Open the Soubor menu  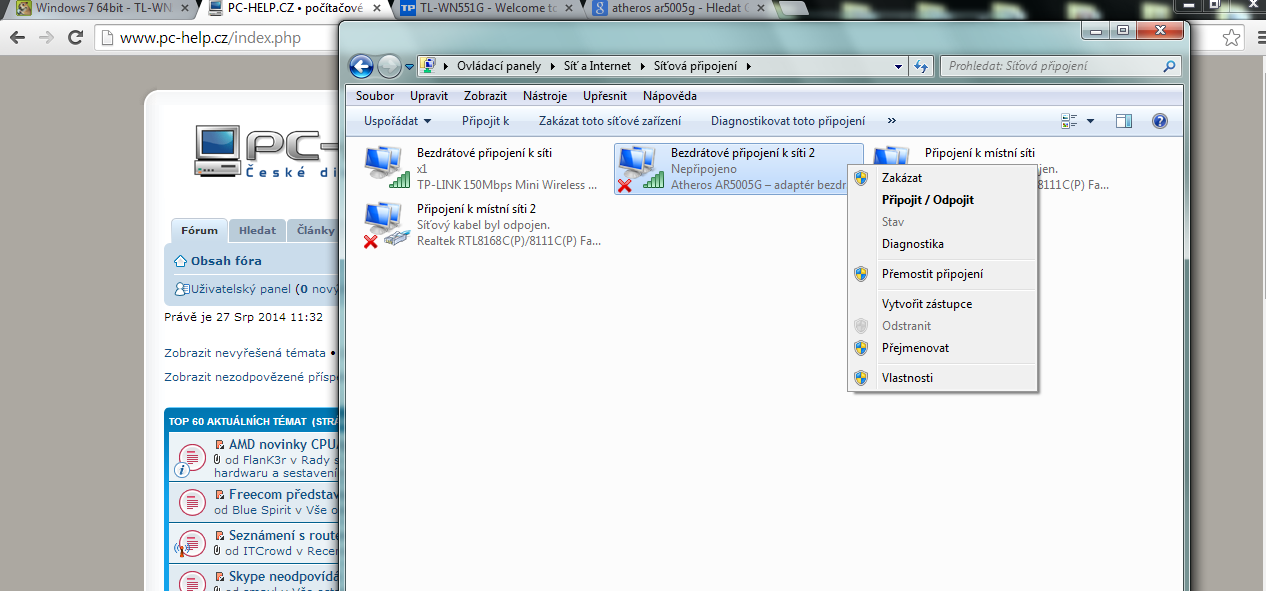click(x=375, y=96)
